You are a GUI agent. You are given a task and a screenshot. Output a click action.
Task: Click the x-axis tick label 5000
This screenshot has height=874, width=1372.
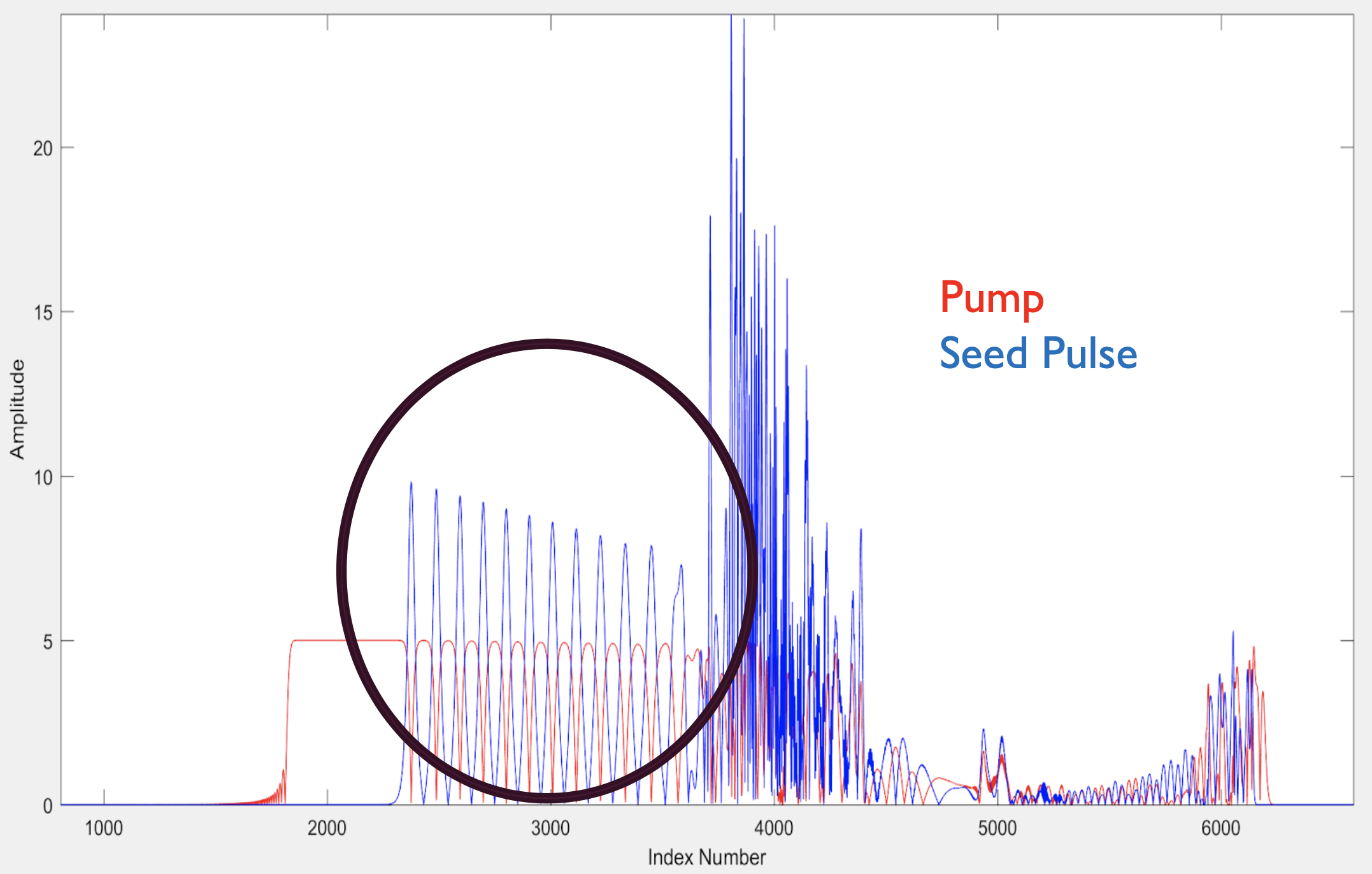(997, 828)
